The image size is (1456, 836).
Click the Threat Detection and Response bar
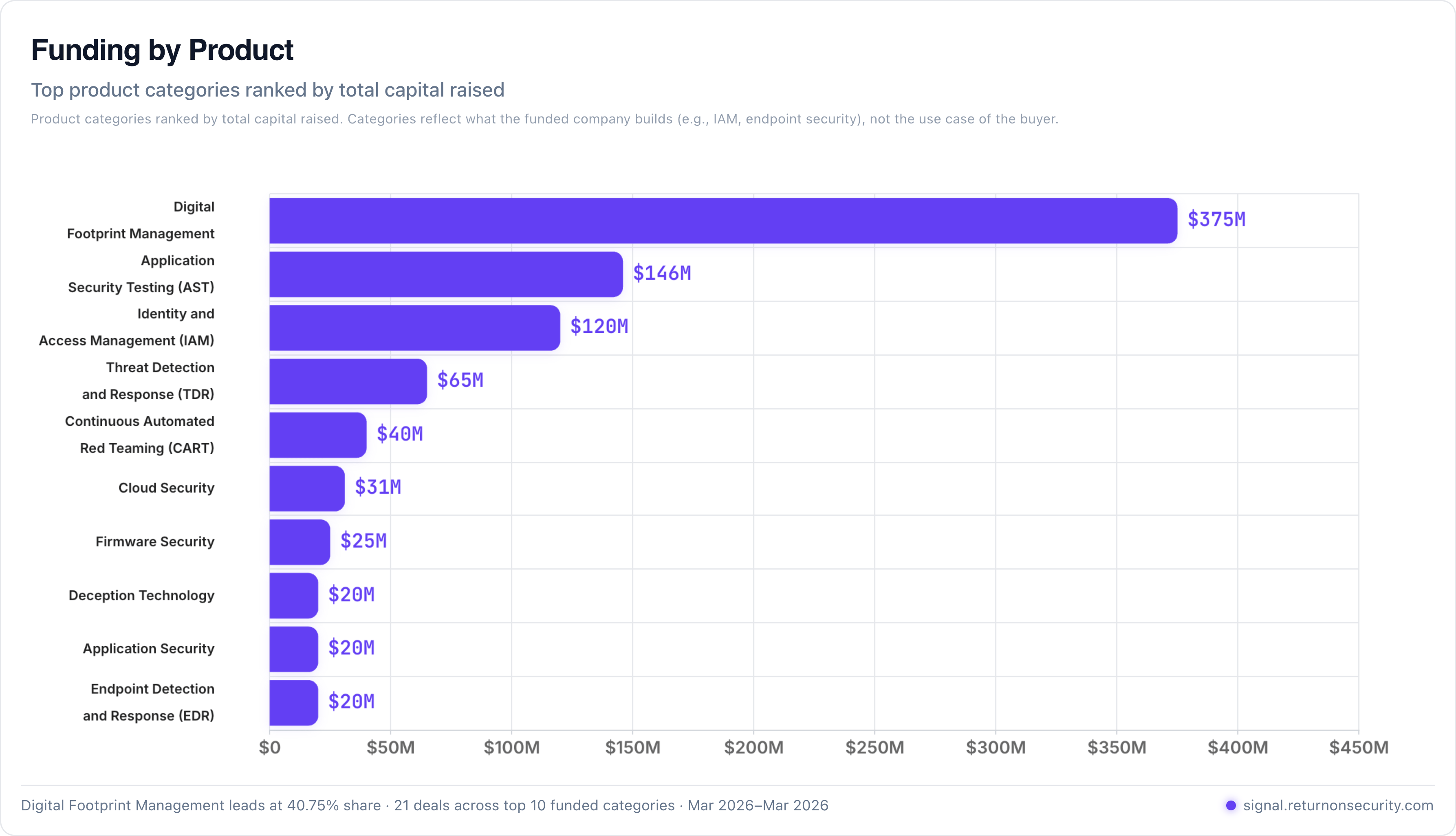click(348, 381)
